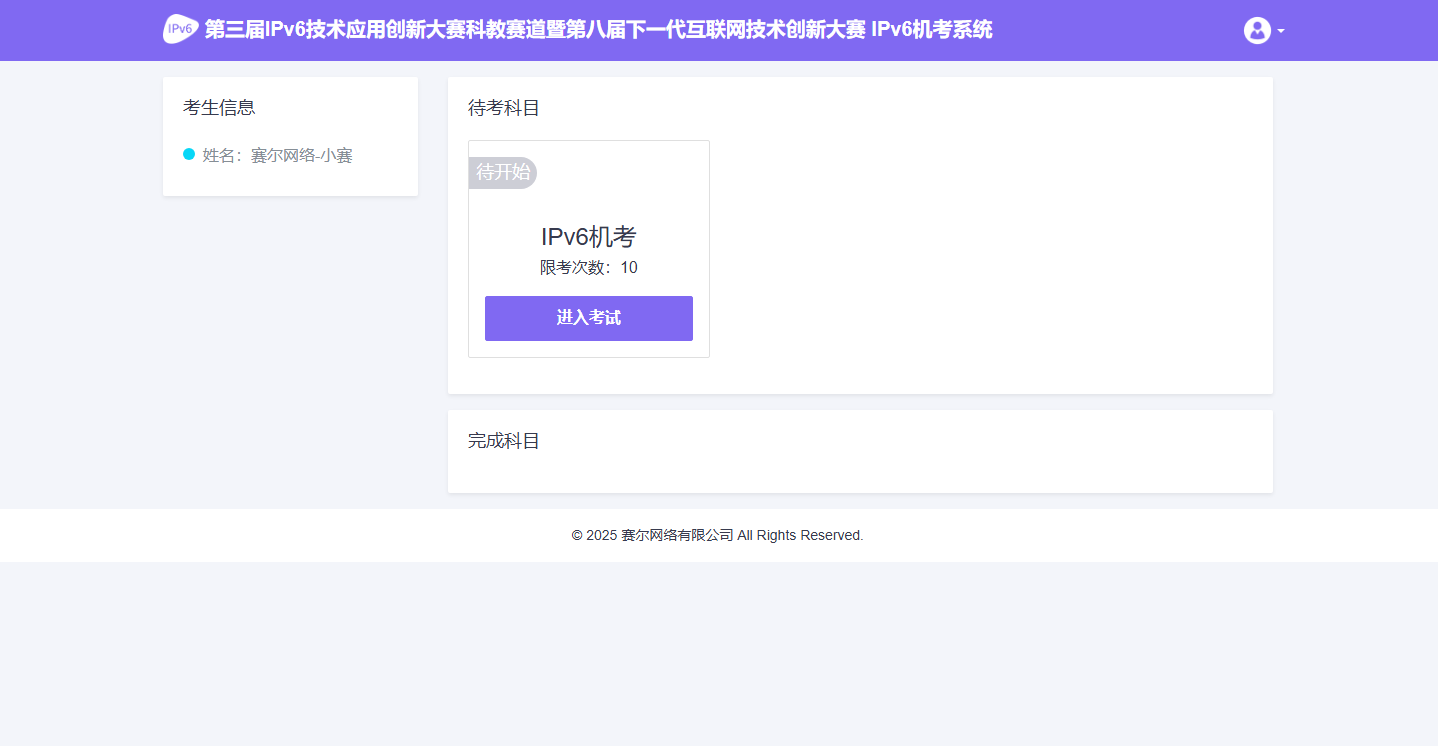Viewport: 1438px width, 746px height.
Task: Click the 完成科目 section heading
Action: [x=504, y=441]
